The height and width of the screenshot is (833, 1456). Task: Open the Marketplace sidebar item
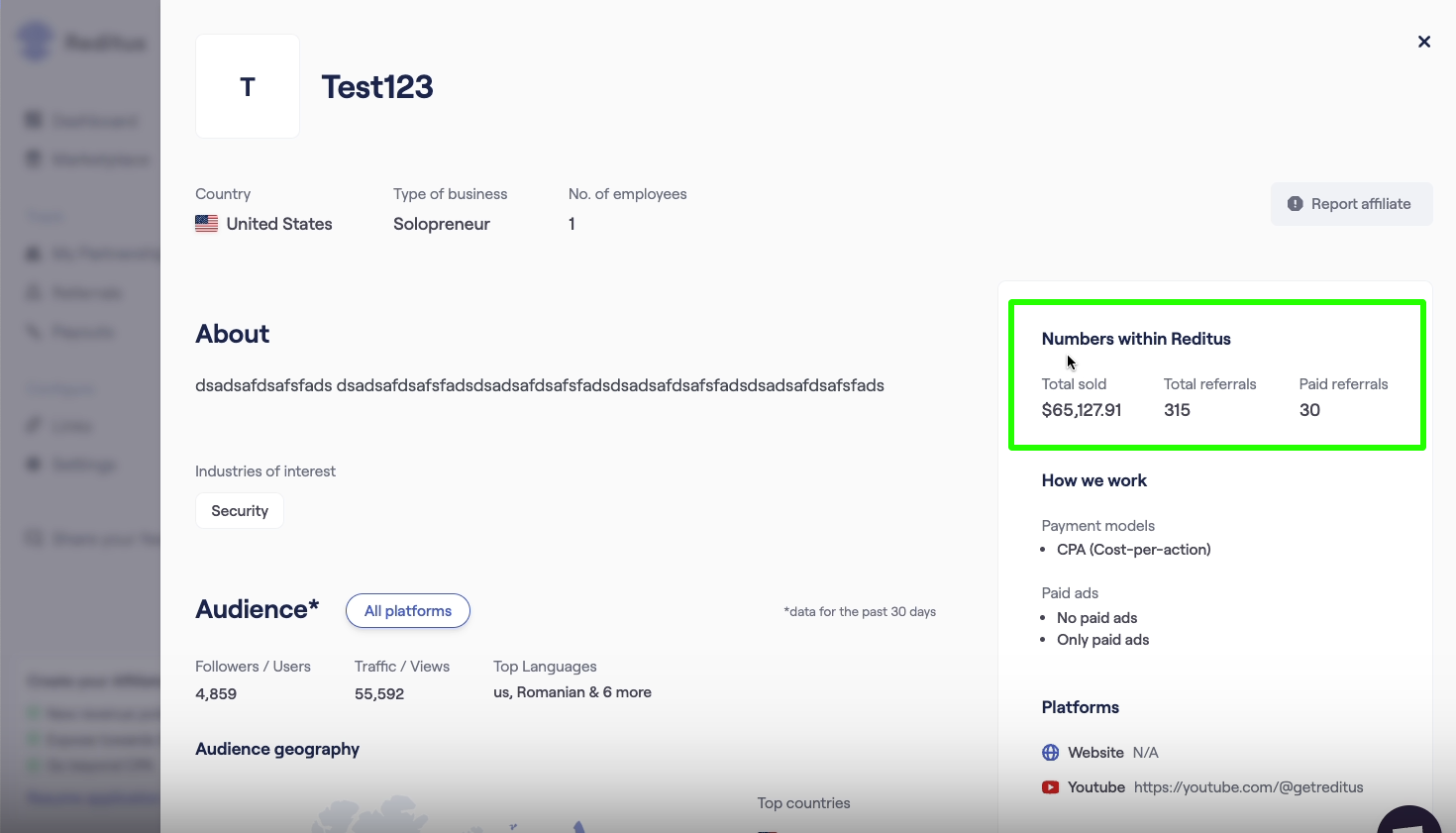click(x=33, y=158)
